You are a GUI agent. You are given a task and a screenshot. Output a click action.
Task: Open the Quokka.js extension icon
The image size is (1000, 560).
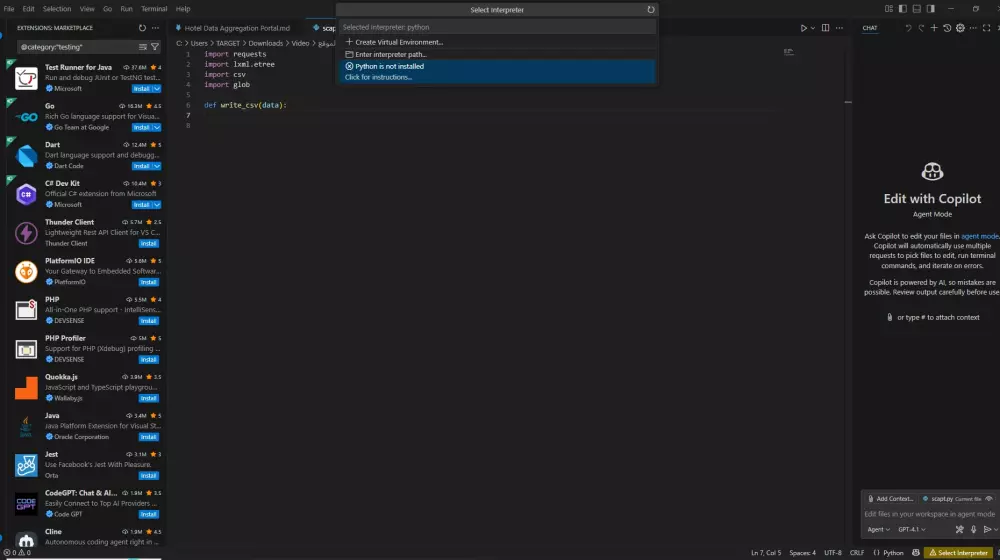pyautogui.click(x=26, y=388)
